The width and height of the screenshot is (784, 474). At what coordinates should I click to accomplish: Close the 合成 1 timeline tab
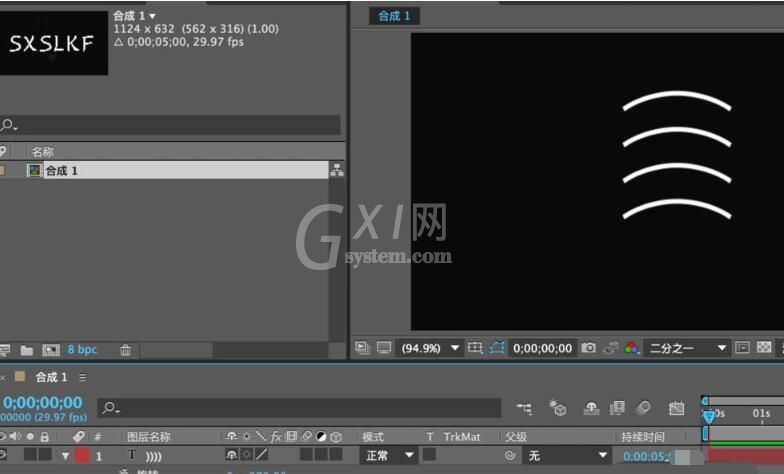pos(3,378)
